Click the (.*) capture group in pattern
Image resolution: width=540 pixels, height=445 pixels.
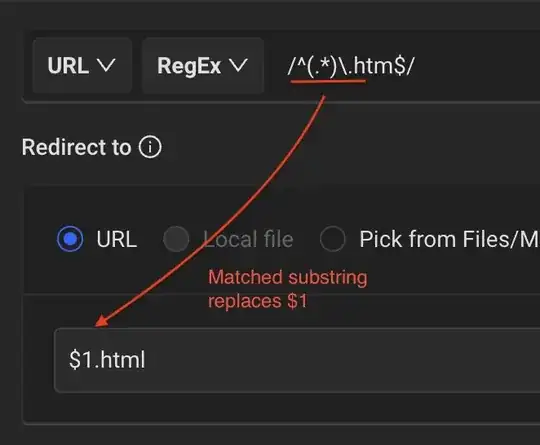321,65
